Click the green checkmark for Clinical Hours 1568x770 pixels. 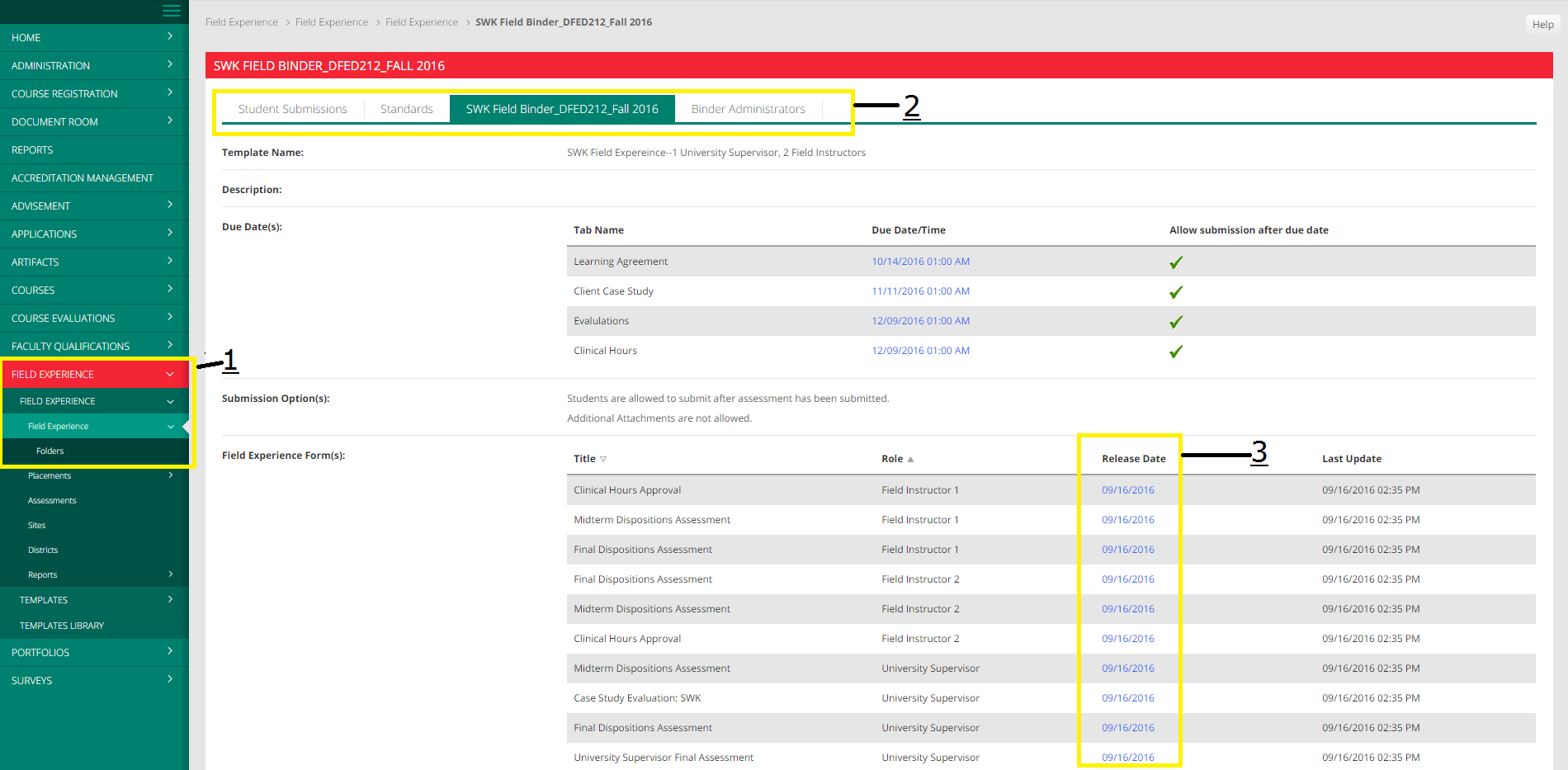point(1176,352)
